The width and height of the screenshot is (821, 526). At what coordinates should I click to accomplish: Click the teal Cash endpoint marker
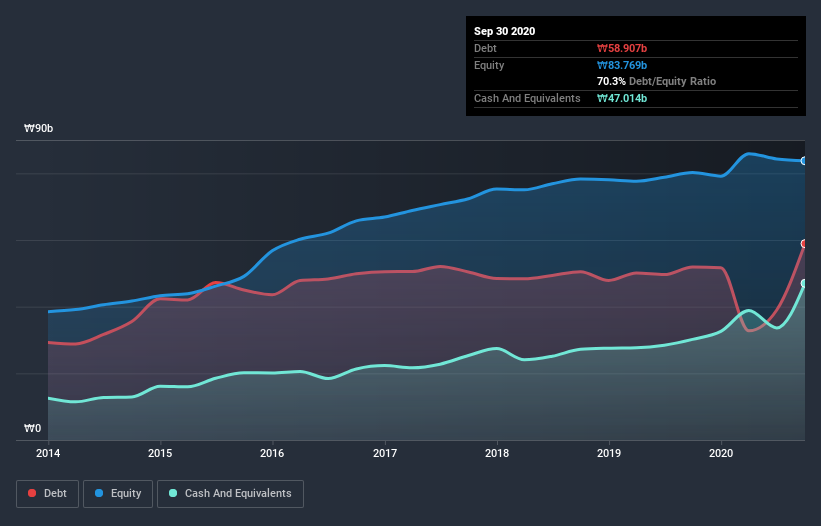(x=804, y=283)
